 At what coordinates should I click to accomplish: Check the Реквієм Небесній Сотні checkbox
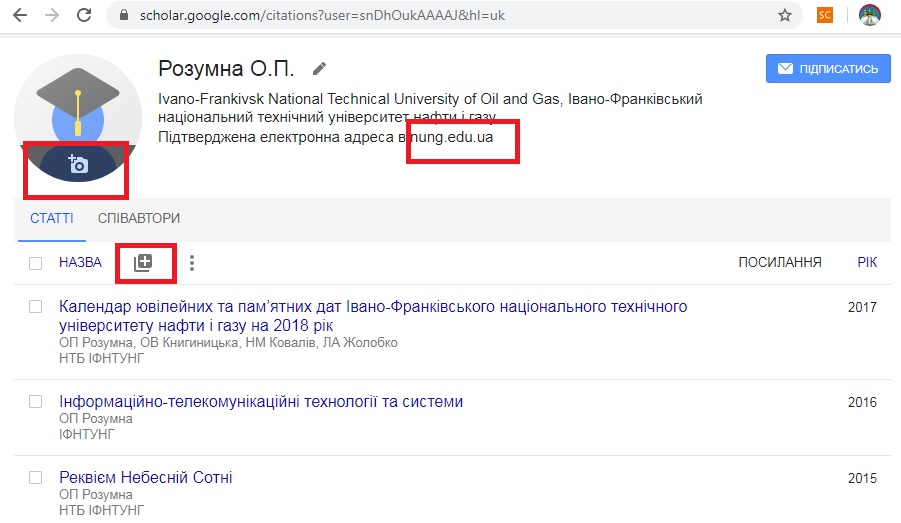[36, 477]
